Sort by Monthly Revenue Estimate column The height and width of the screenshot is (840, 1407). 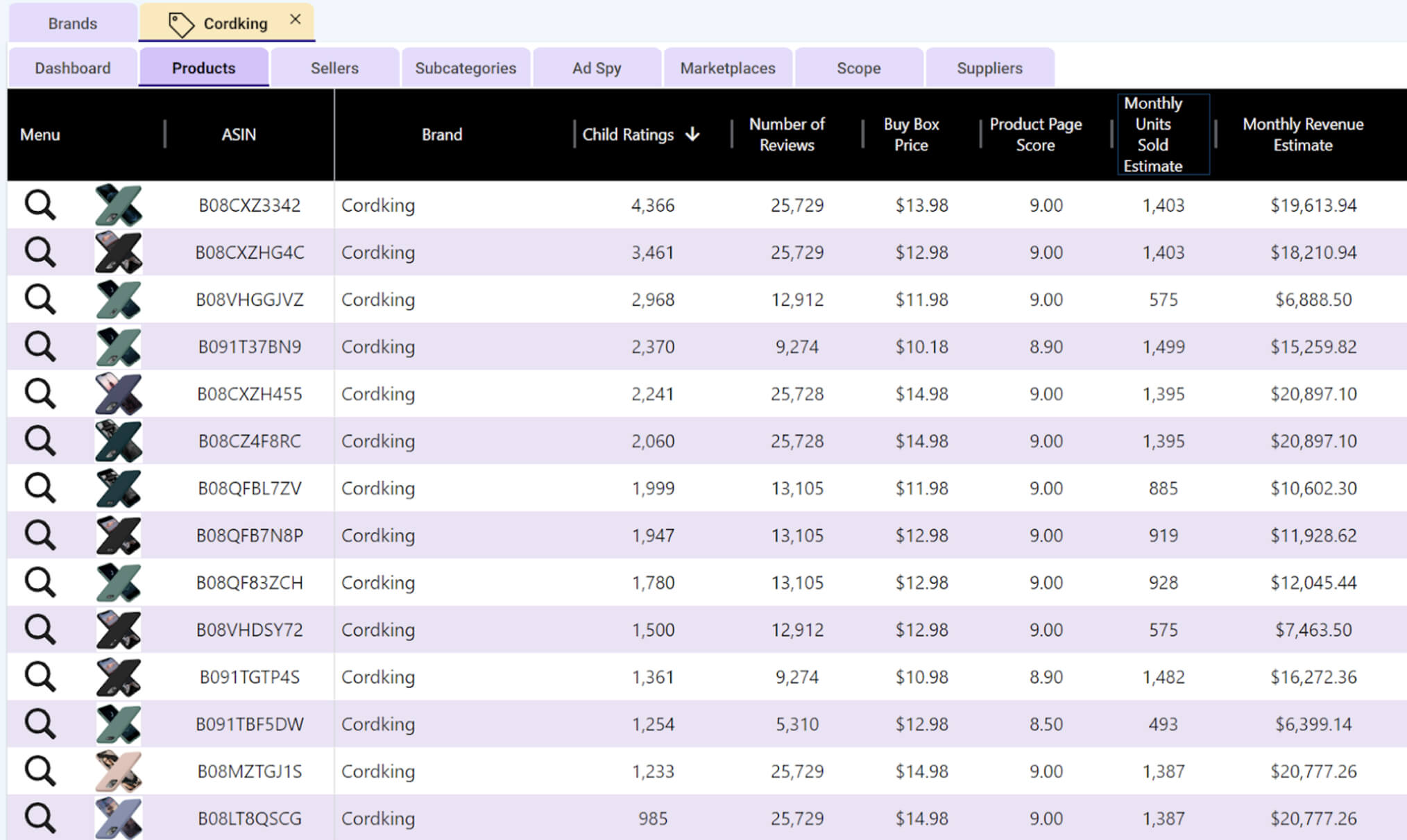pos(1302,135)
